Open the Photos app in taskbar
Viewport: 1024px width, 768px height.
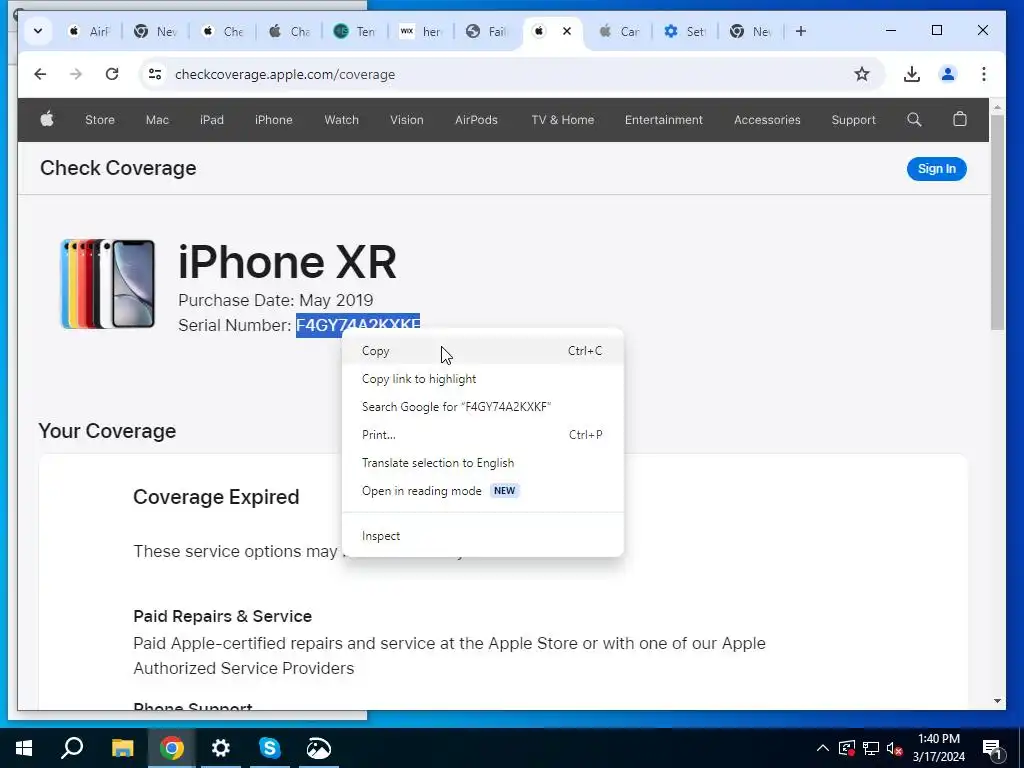click(x=319, y=748)
